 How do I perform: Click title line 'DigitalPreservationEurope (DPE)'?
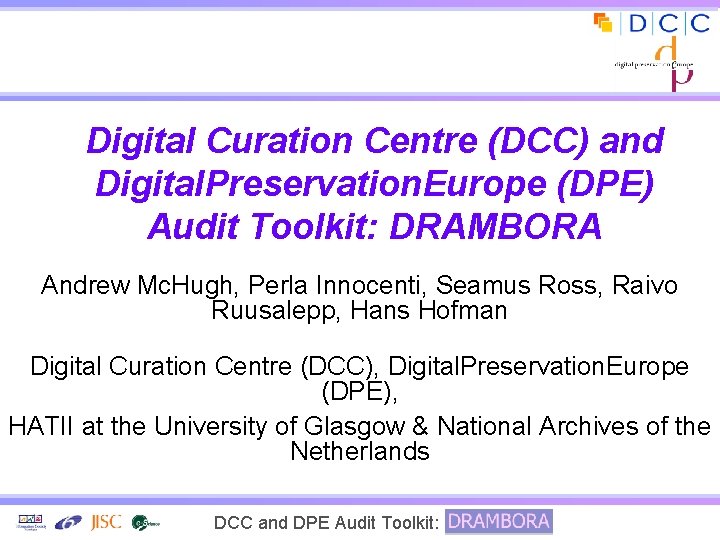click(x=375, y=184)
